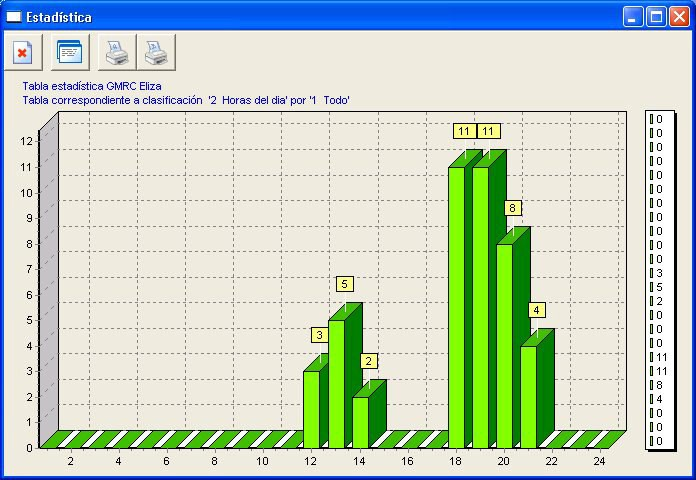
Task: Click the horizontal axis label '10'
Action: click(262, 461)
